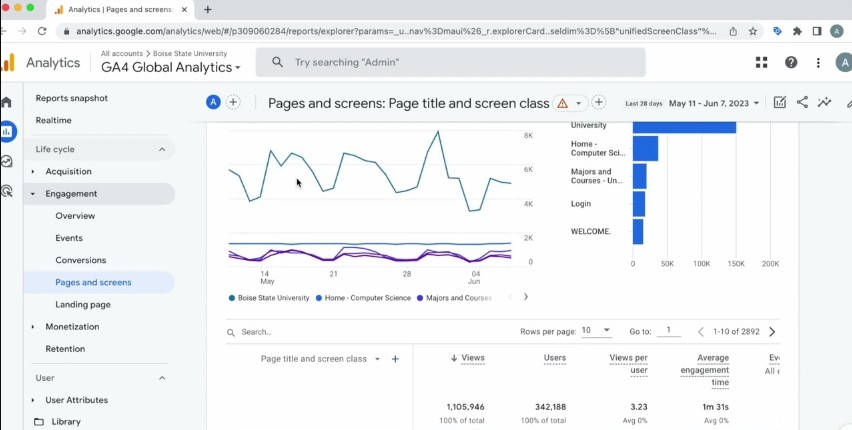Add comparison plus icon beside All Users

point(233,102)
